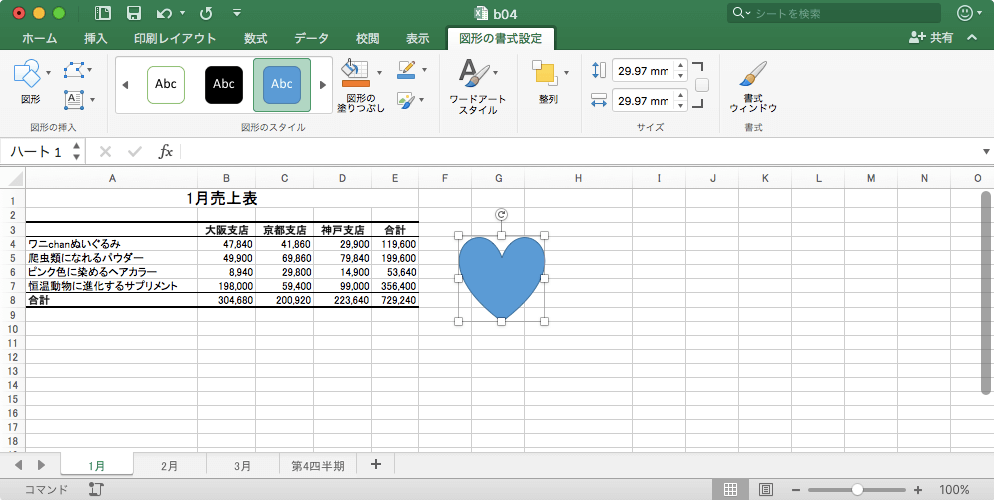Open the 印刷レイアウト tab

[175, 39]
